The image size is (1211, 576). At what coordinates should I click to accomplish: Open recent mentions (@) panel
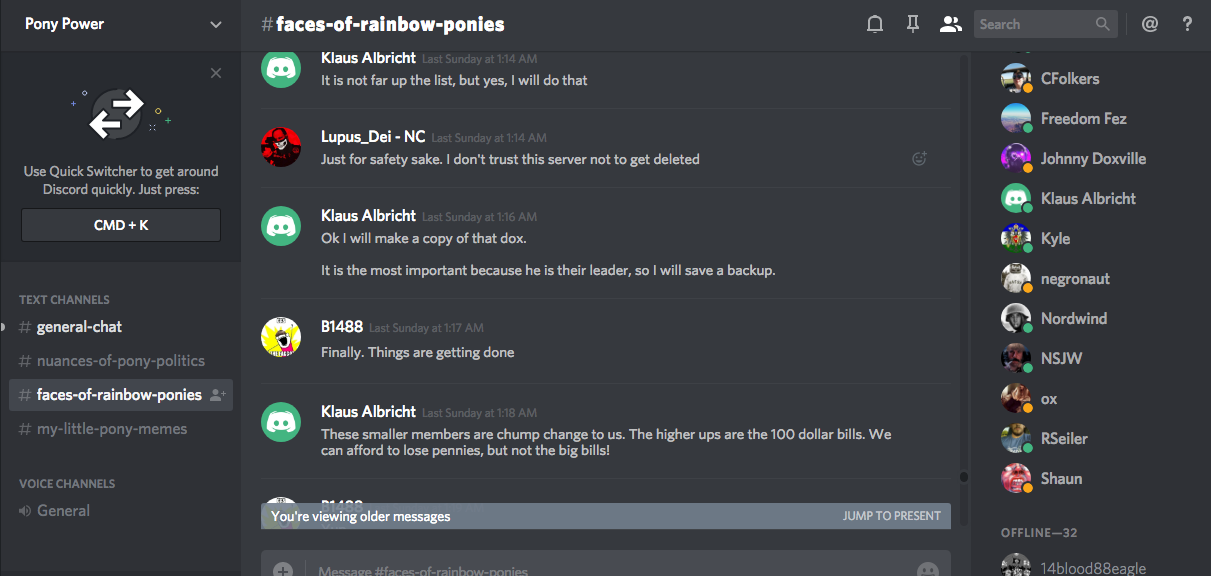pos(1150,24)
